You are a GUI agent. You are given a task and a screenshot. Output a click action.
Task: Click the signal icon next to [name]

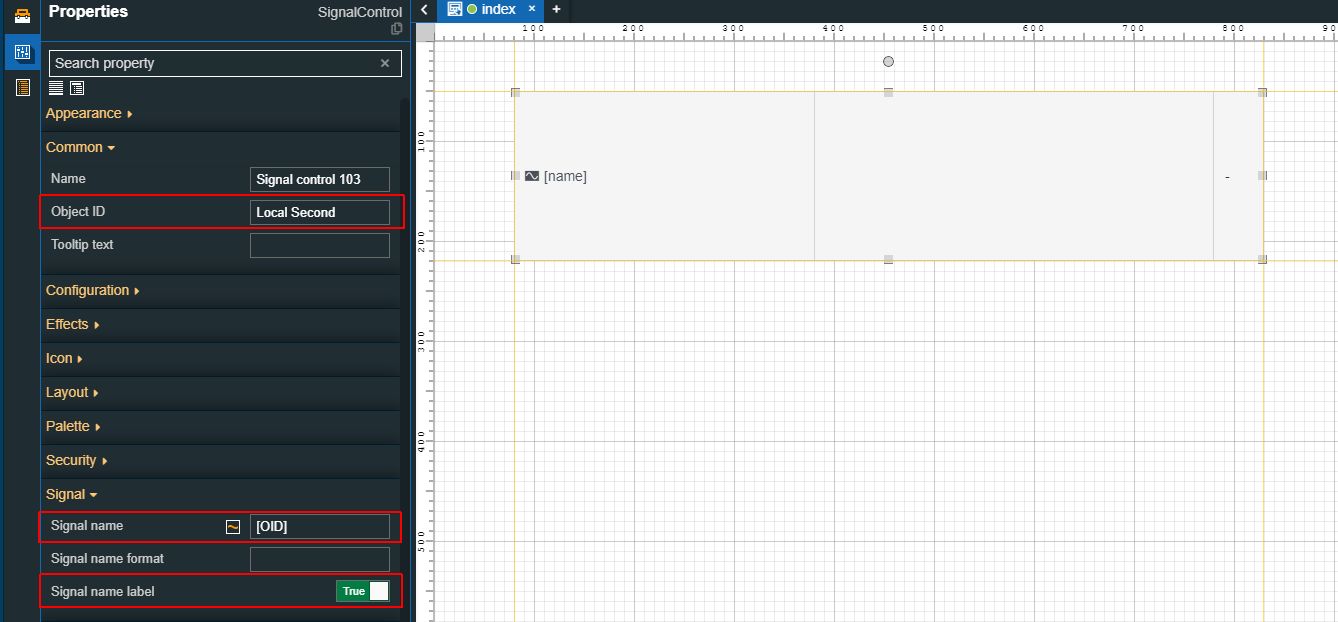tap(532, 176)
